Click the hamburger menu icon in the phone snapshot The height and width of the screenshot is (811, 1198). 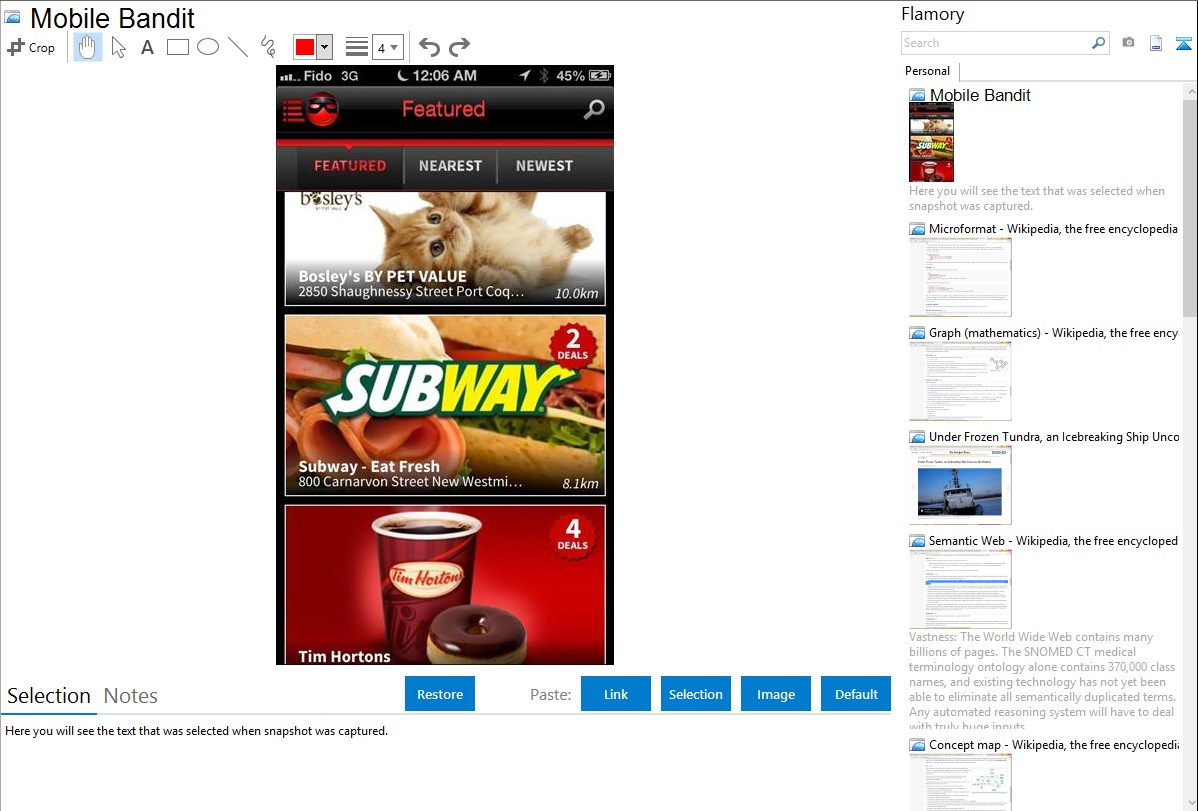point(293,111)
